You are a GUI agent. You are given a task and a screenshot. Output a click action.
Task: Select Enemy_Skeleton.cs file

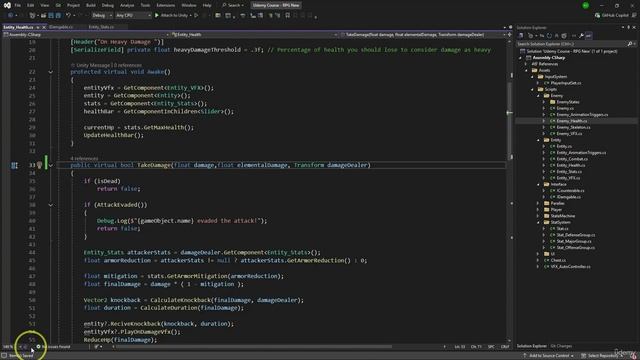[573, 127]
